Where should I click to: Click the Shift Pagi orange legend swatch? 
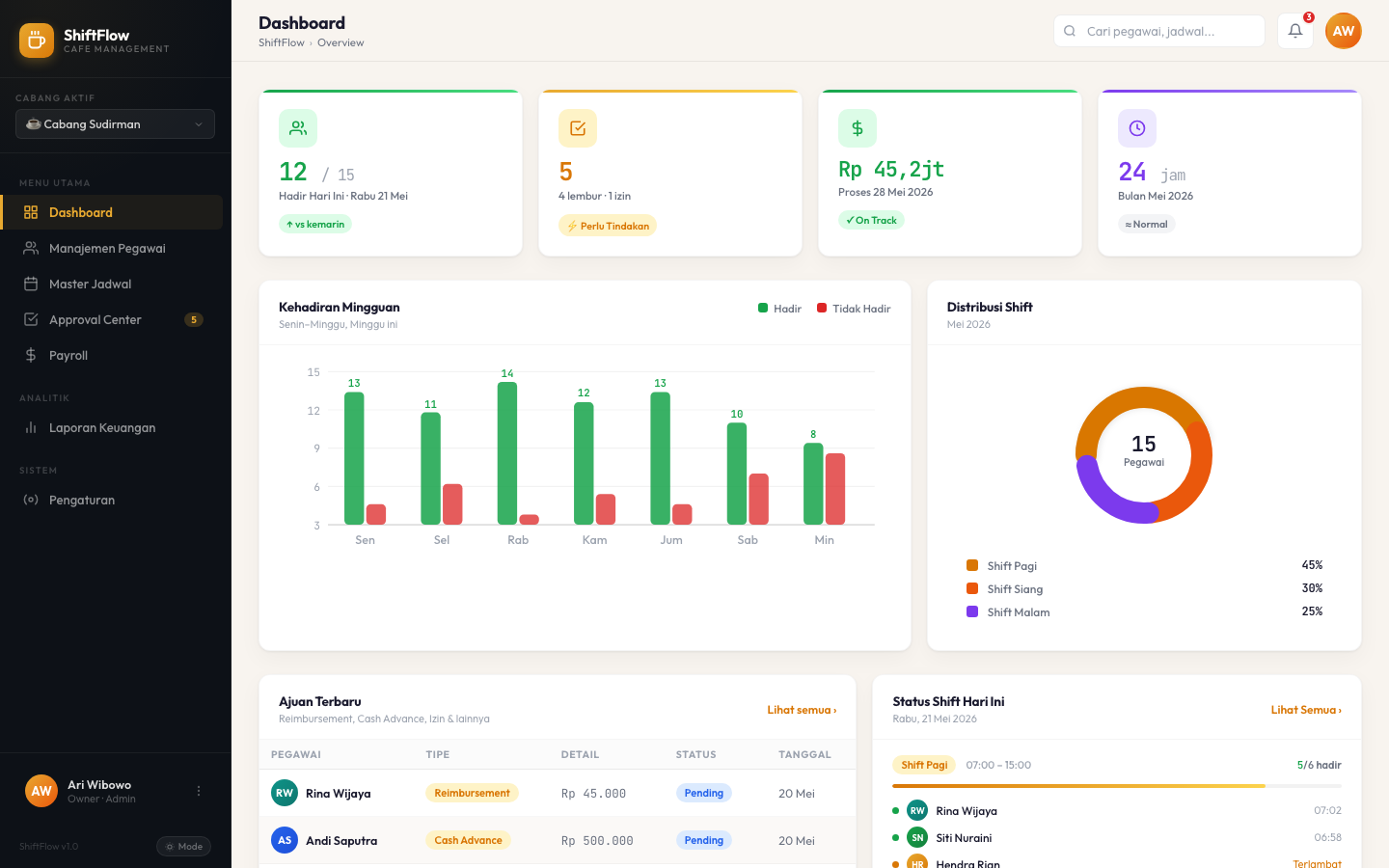pyautogui.click(x=972, y=565)
